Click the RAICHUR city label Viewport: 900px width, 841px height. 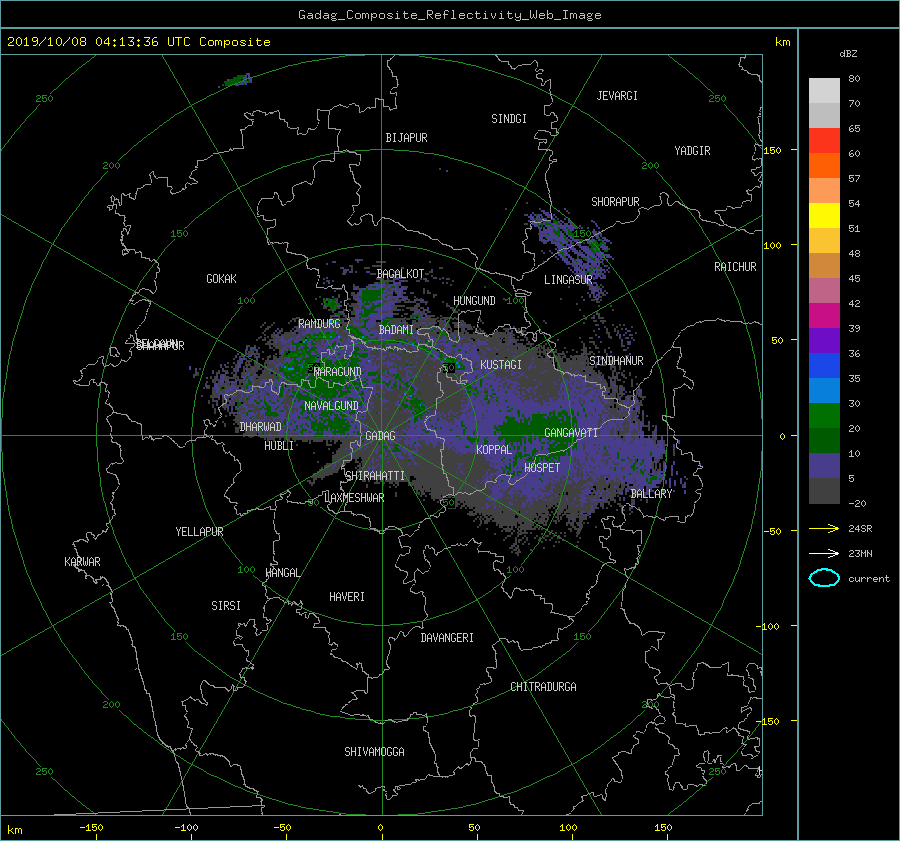coord(735,267)
